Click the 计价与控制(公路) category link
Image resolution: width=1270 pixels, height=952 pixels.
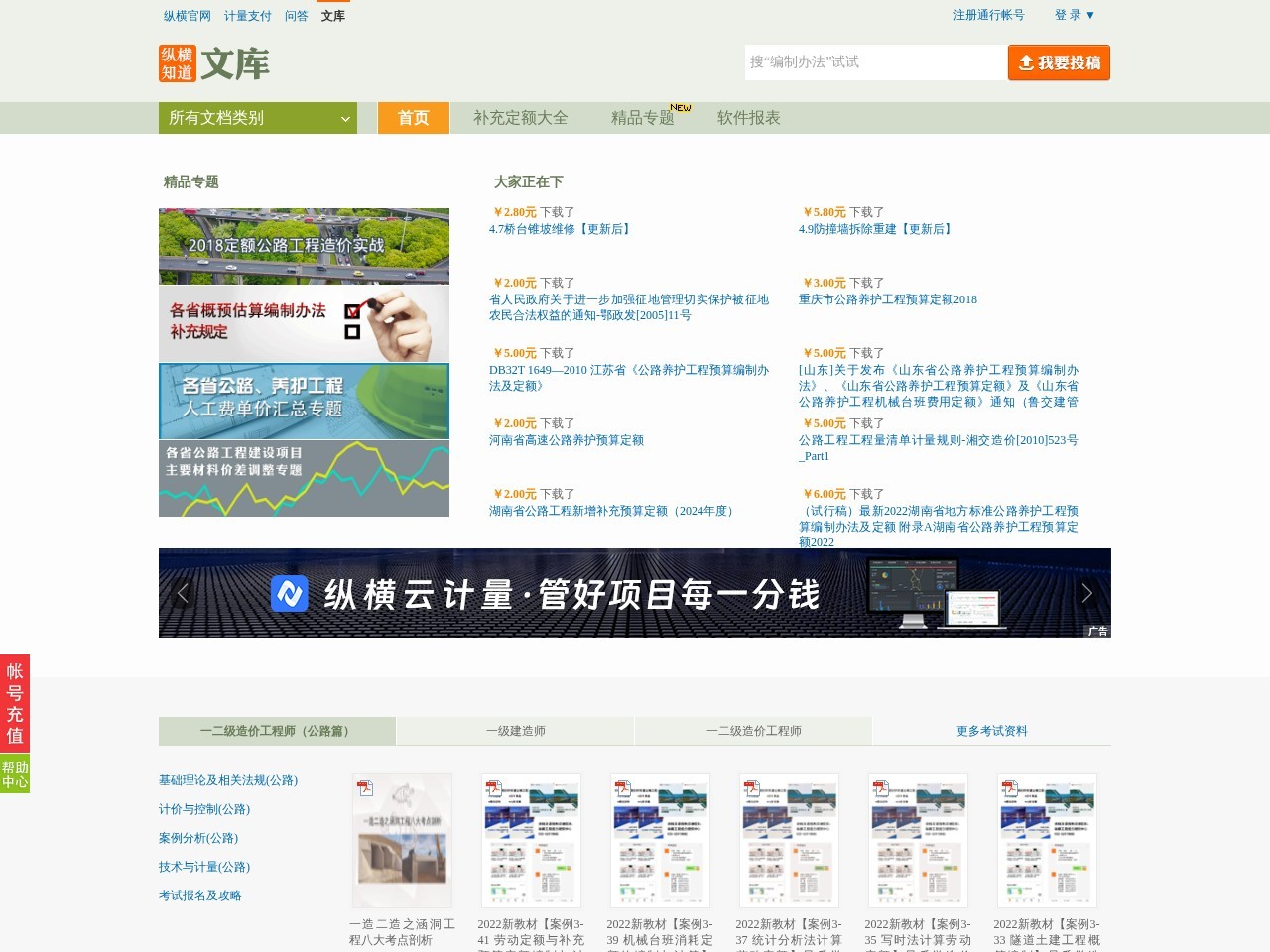[x=204, y=809]
